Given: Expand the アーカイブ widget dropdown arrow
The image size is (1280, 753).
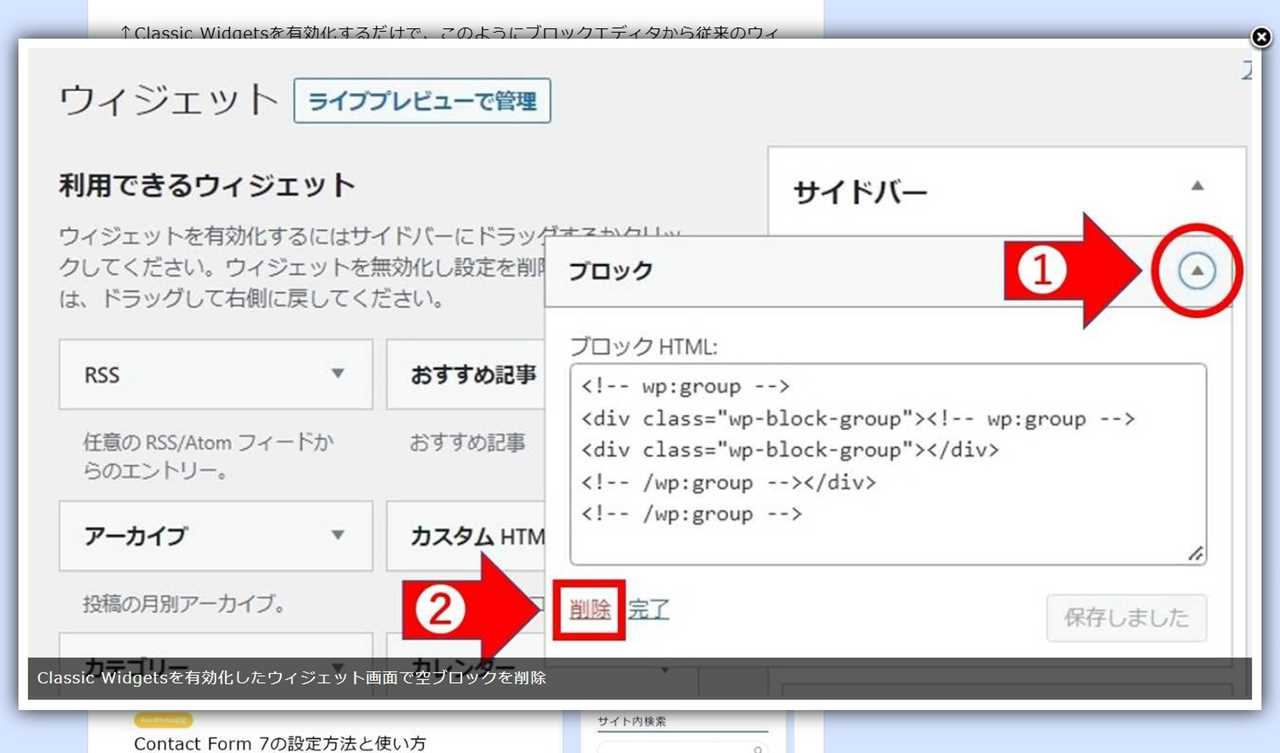Looking at the screenshot, I should click(338, 535).
